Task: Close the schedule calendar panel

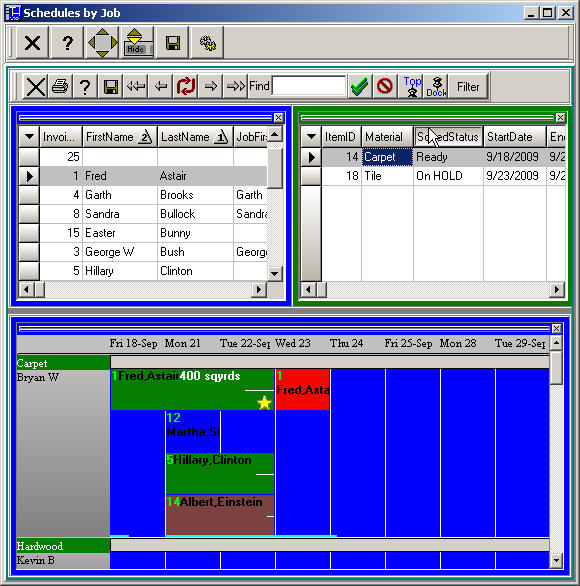Action: (556, 329)
